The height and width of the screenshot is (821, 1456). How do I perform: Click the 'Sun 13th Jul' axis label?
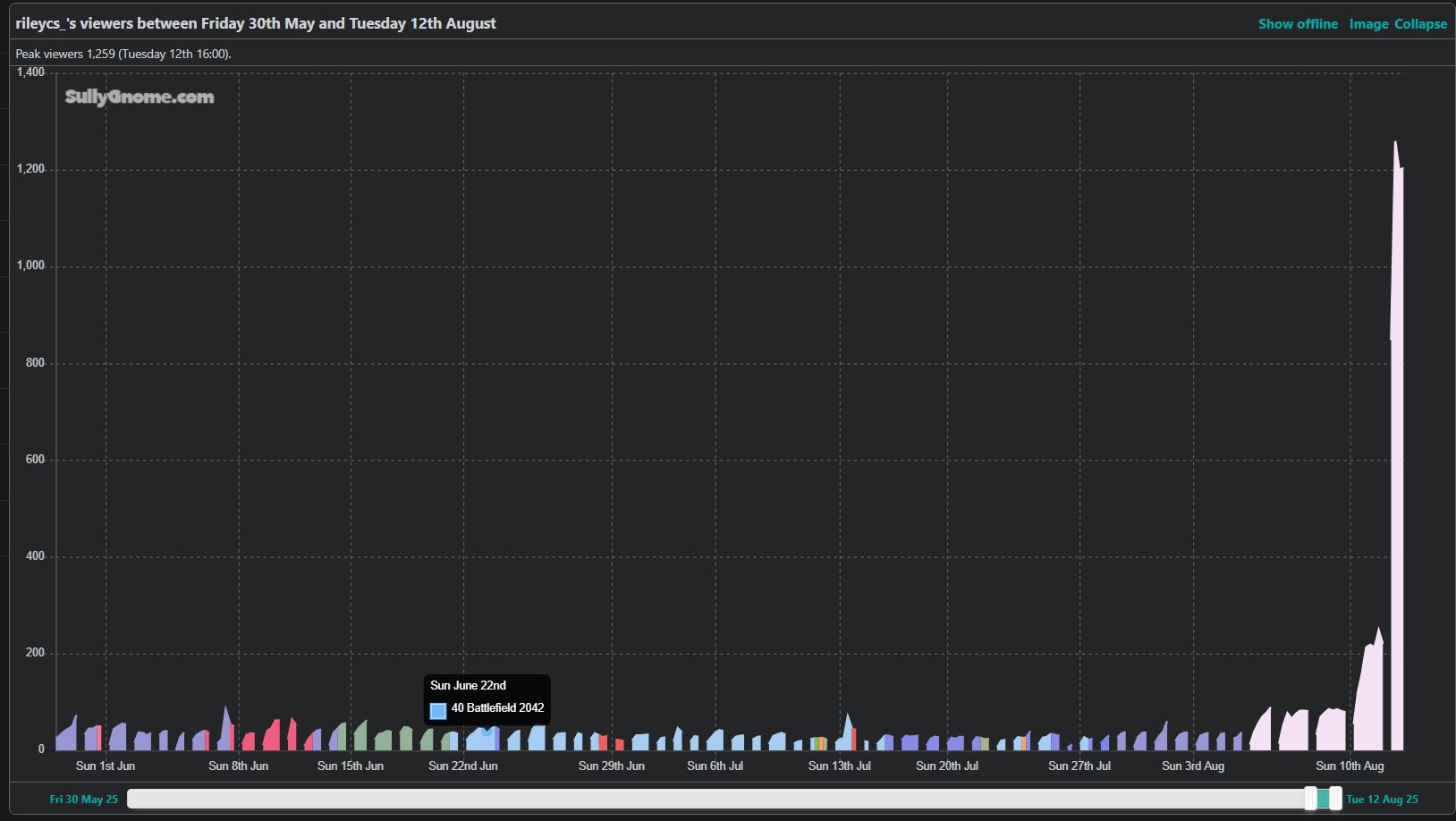pyautogui.click(x=840, y=766)
